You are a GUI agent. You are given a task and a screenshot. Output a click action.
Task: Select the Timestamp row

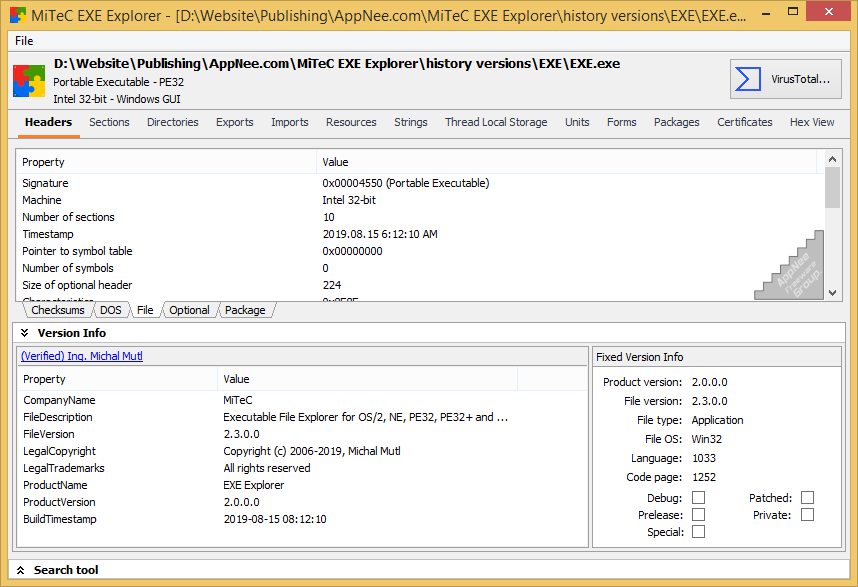[x=420, y=234]
